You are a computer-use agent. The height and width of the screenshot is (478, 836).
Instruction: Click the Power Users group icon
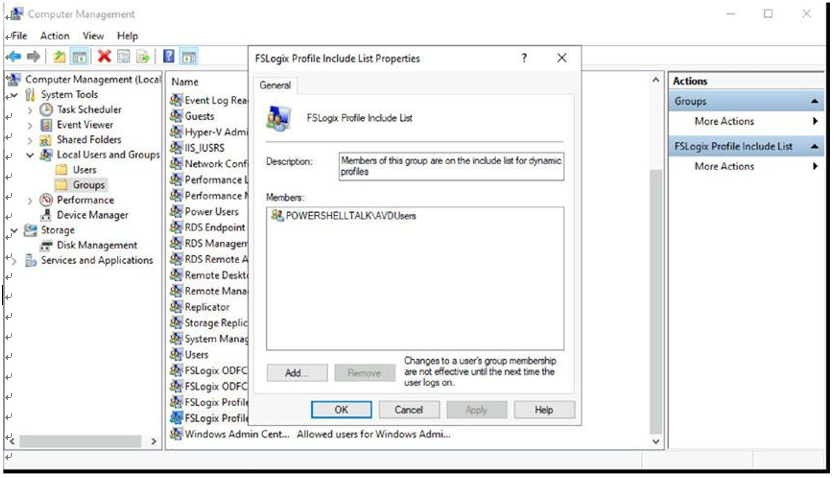[176, 212]
